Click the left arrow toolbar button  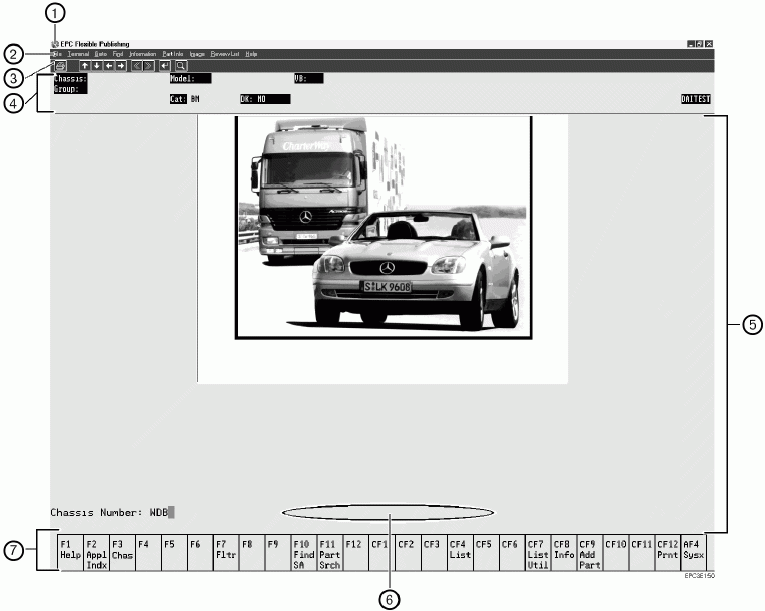coord(109,66)
